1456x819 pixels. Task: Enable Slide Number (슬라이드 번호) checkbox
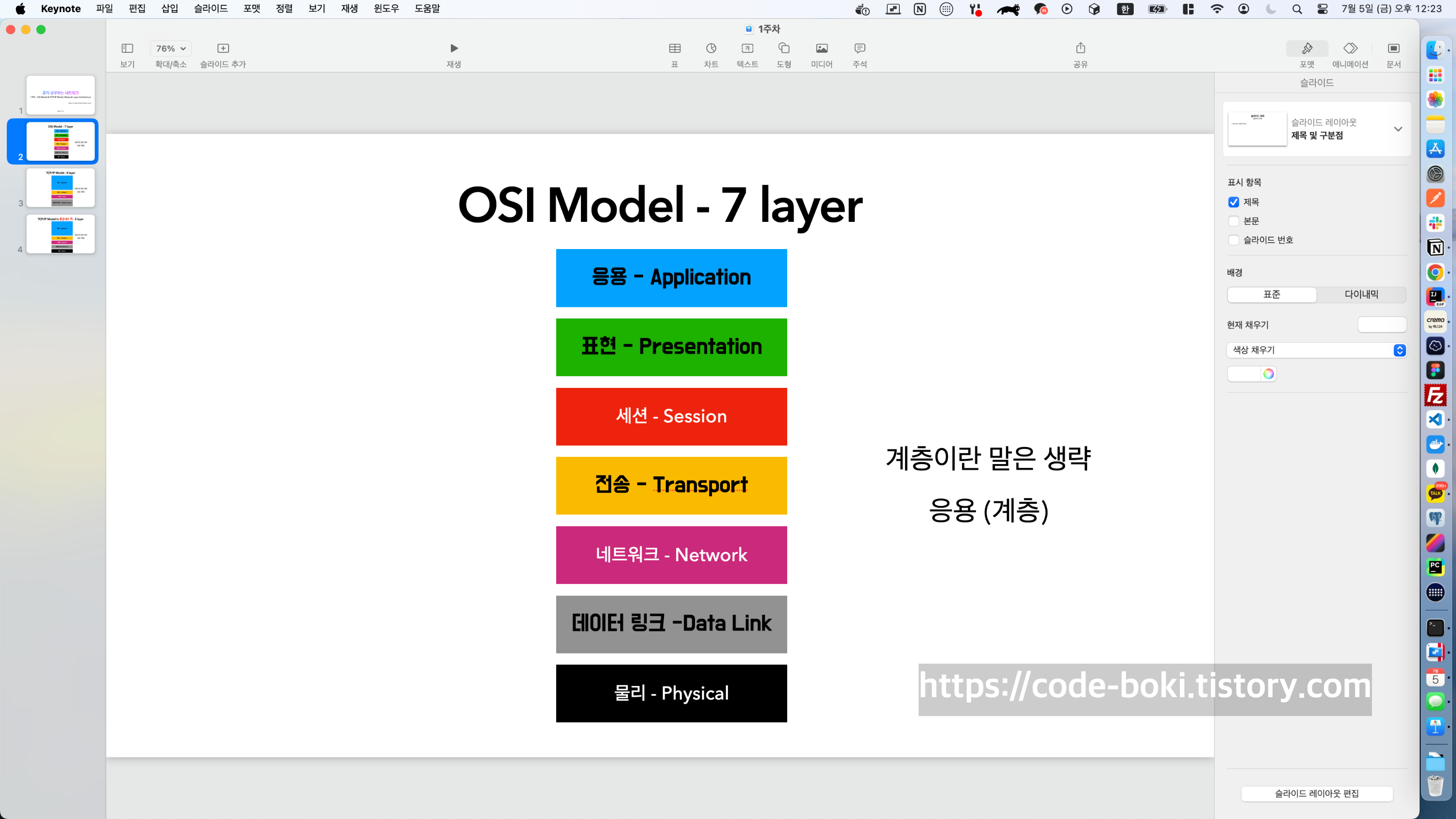point(1233,240)
